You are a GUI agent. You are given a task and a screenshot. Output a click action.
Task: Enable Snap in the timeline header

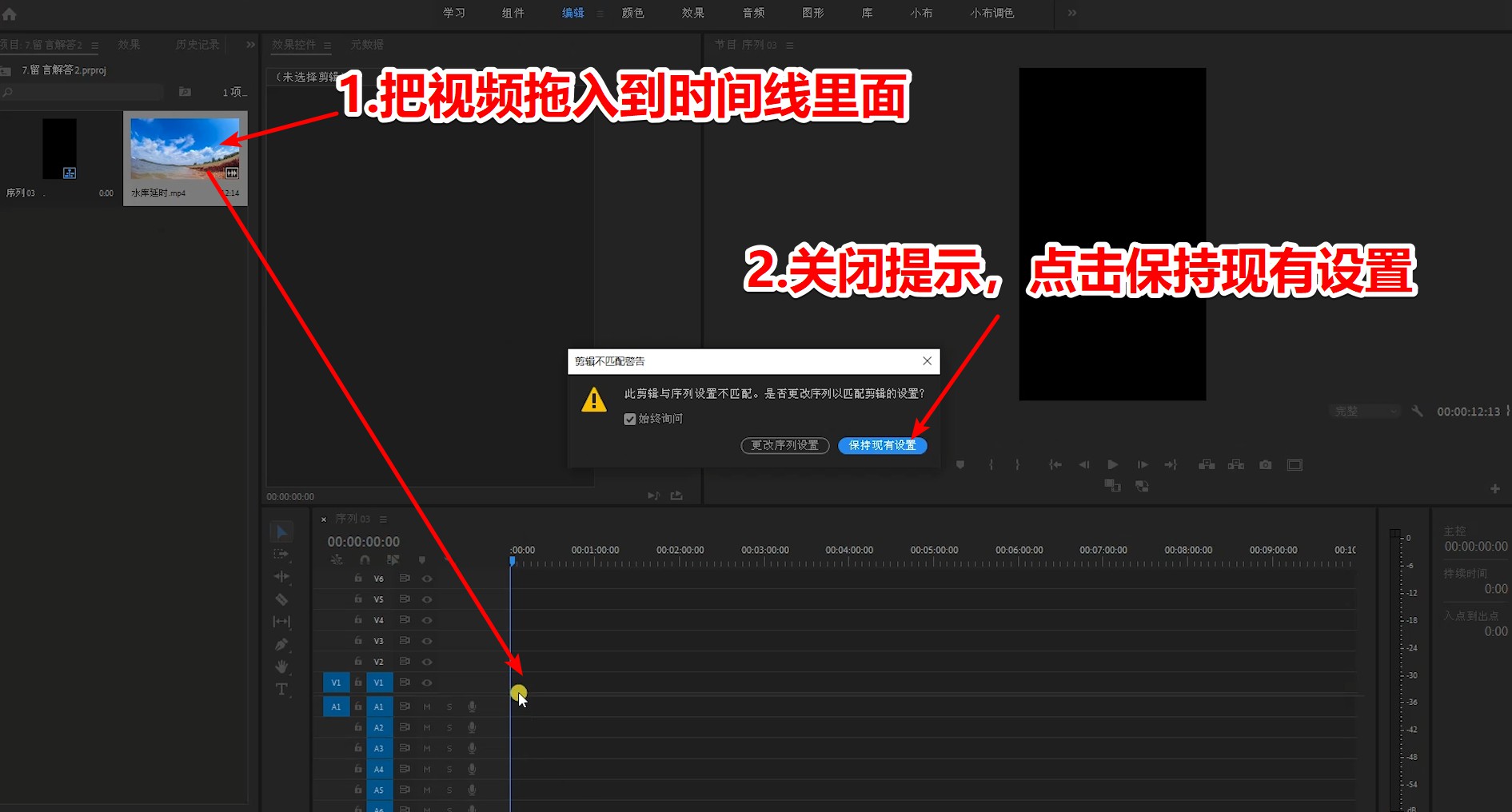click(365, 560)
